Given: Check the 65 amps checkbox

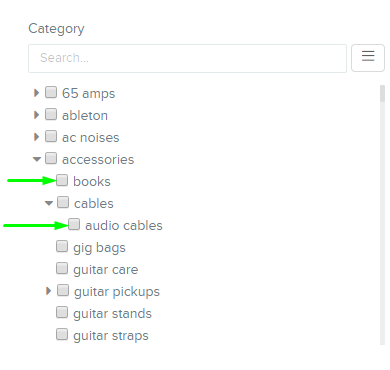Looking at the screenshot, I should point(51,92).
